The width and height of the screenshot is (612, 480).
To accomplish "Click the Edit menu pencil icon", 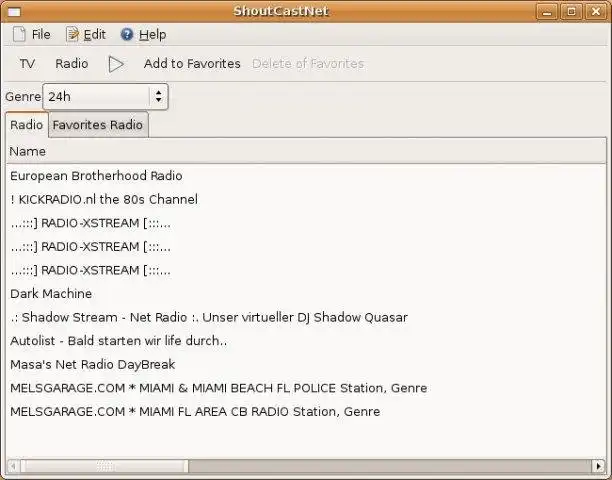I will [x=72, y=34].
